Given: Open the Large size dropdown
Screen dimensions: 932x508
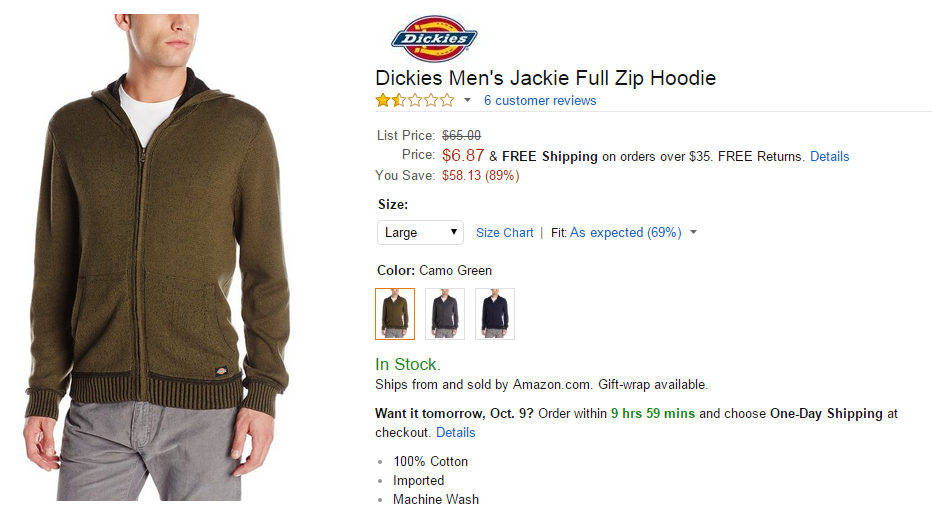Looking at the screenshot, I should coord(420,232).
